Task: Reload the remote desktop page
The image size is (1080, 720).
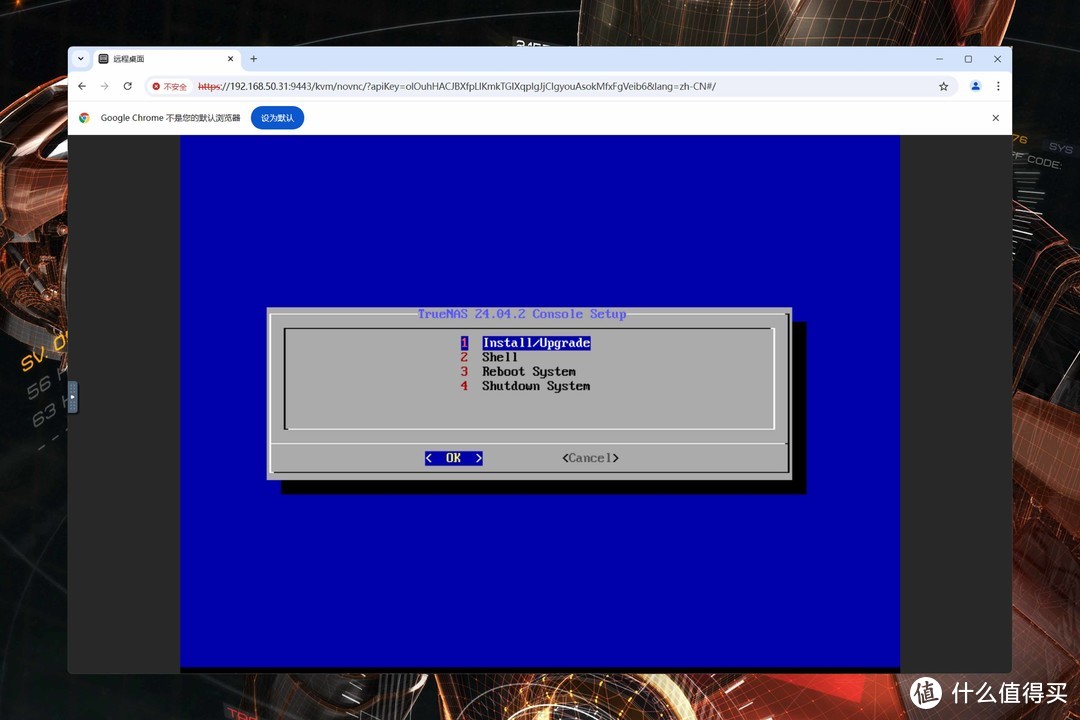Action: click(127, 86)
